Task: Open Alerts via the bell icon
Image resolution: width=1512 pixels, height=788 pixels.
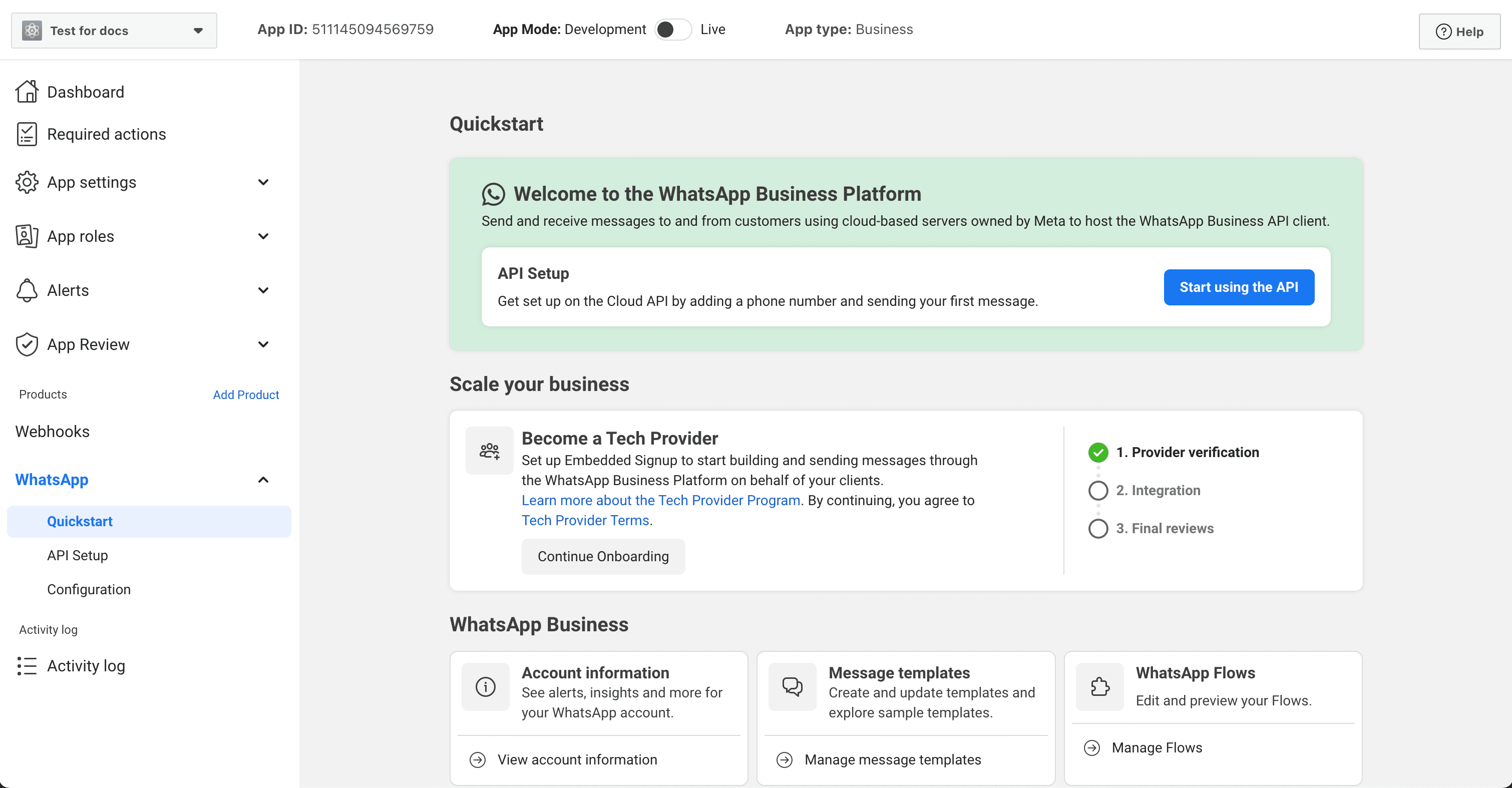Action: (27, 290)
